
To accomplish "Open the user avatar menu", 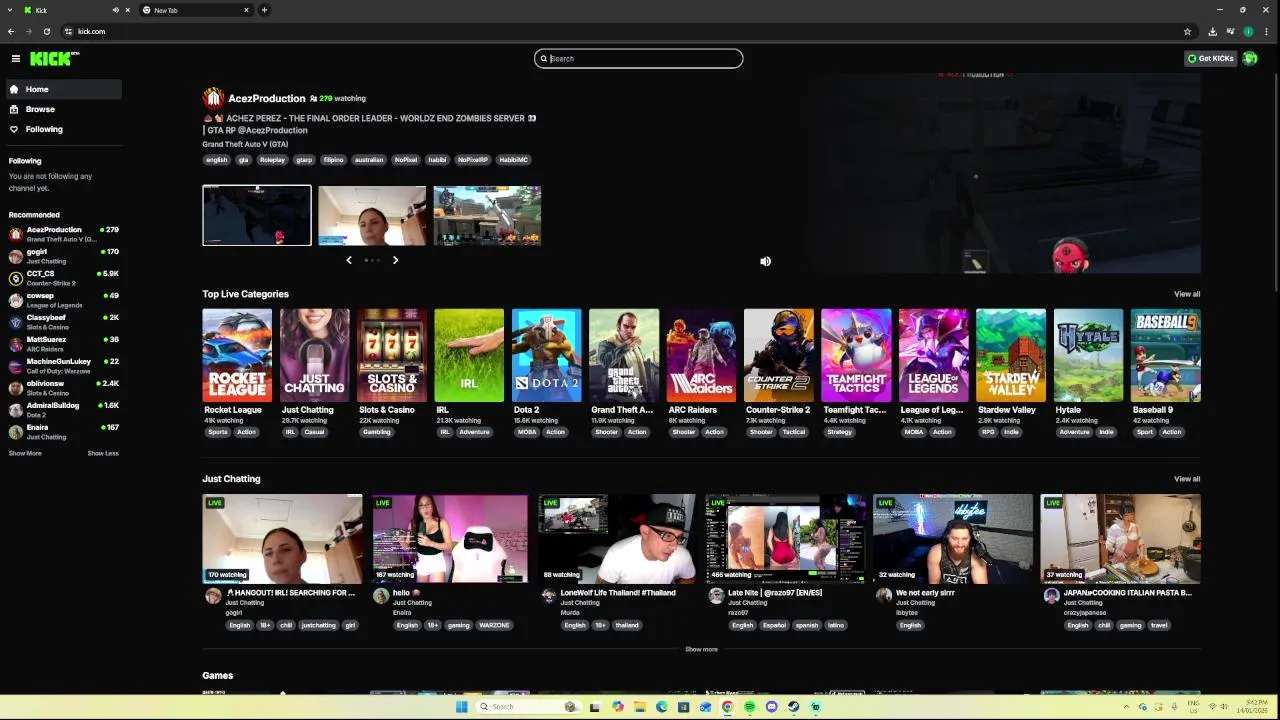I will click(x=1250, y=58).
